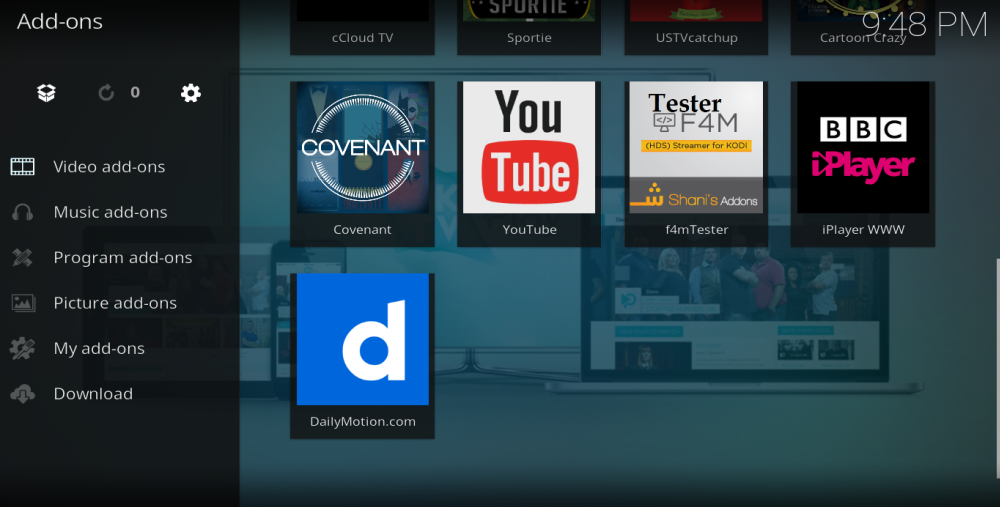Click the Program add-ons tools icon
Viewport: 1000px width, 507px height.
(23, 258)
